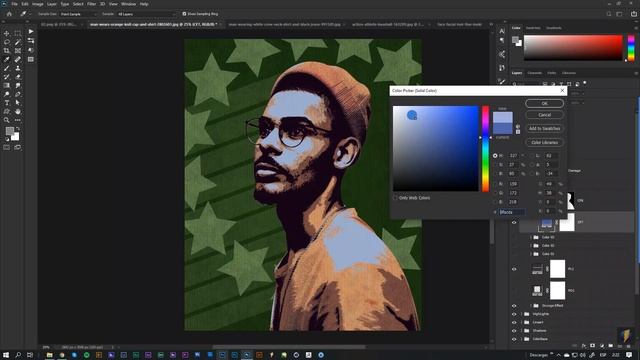Select the Pen tool
640x360 pixels.
18,94
